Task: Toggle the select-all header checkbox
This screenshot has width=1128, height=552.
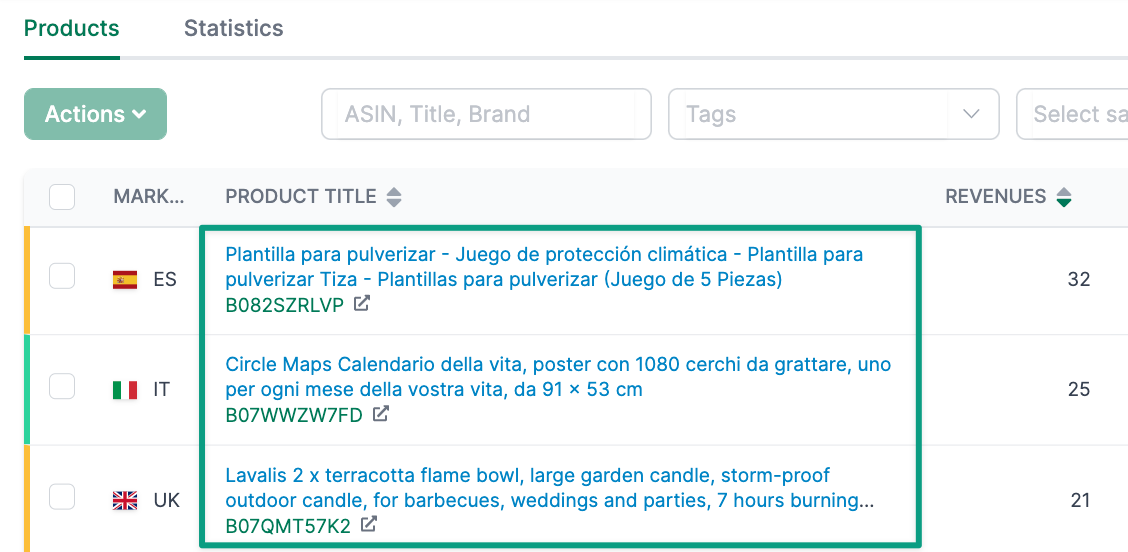Action: 62,197
